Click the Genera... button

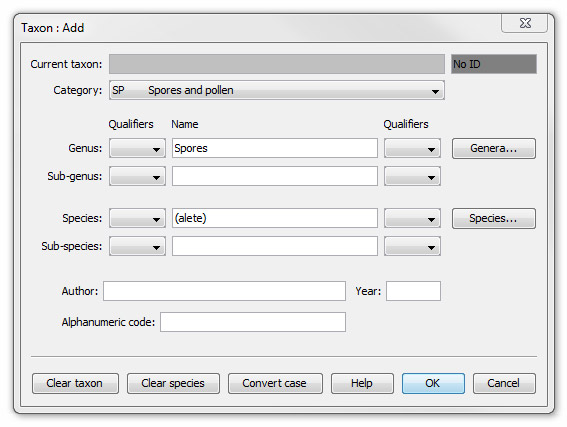(494, 148)
